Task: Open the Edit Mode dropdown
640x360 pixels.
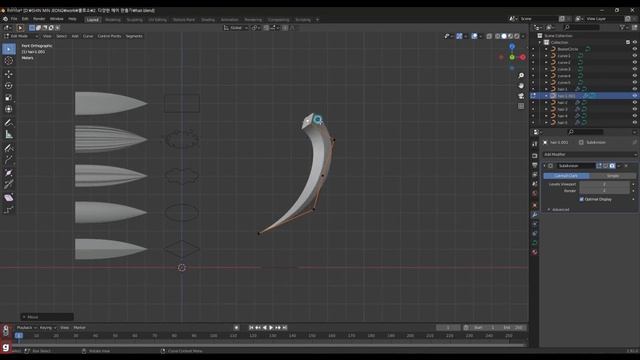Action: (x=21, y=36)
